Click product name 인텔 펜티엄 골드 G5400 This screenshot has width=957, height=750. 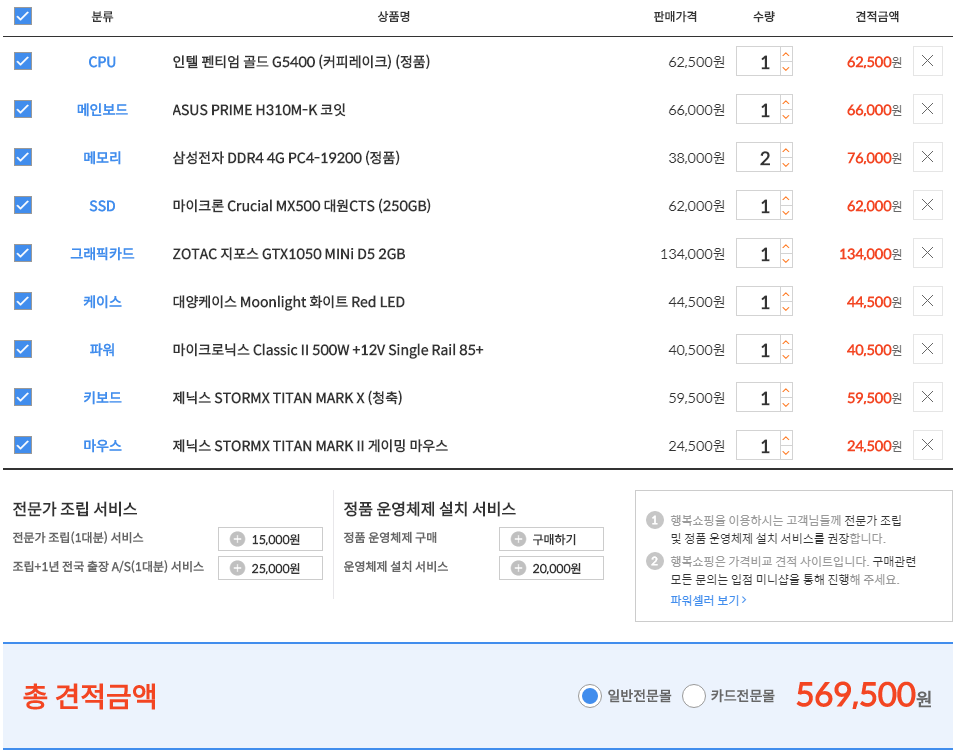[301, 62]
